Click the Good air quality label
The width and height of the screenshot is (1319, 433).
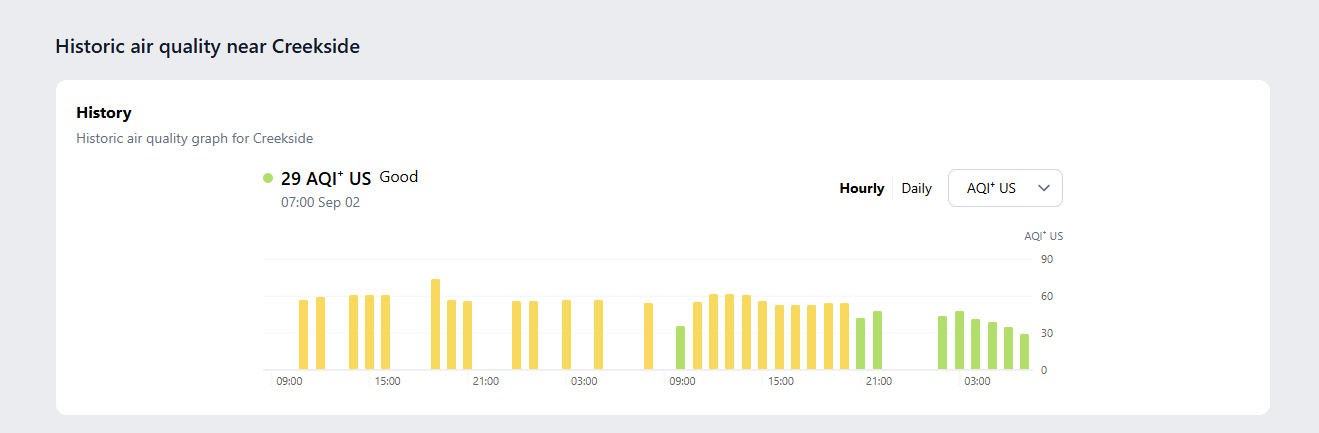(x=398, y=177)
